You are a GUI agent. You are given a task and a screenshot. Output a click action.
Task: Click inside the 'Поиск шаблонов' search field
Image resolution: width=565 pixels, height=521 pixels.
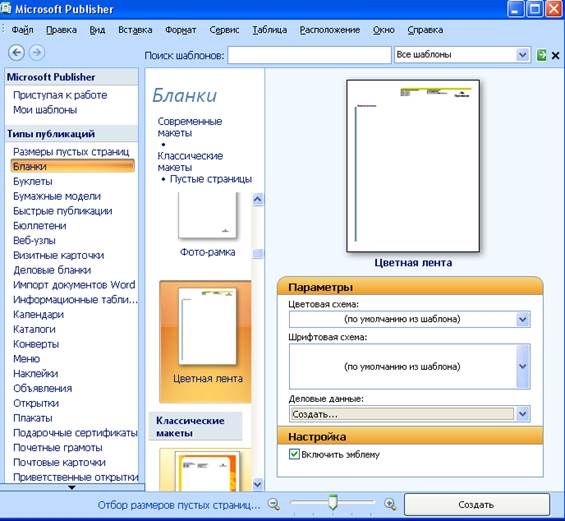pos(310,55)
